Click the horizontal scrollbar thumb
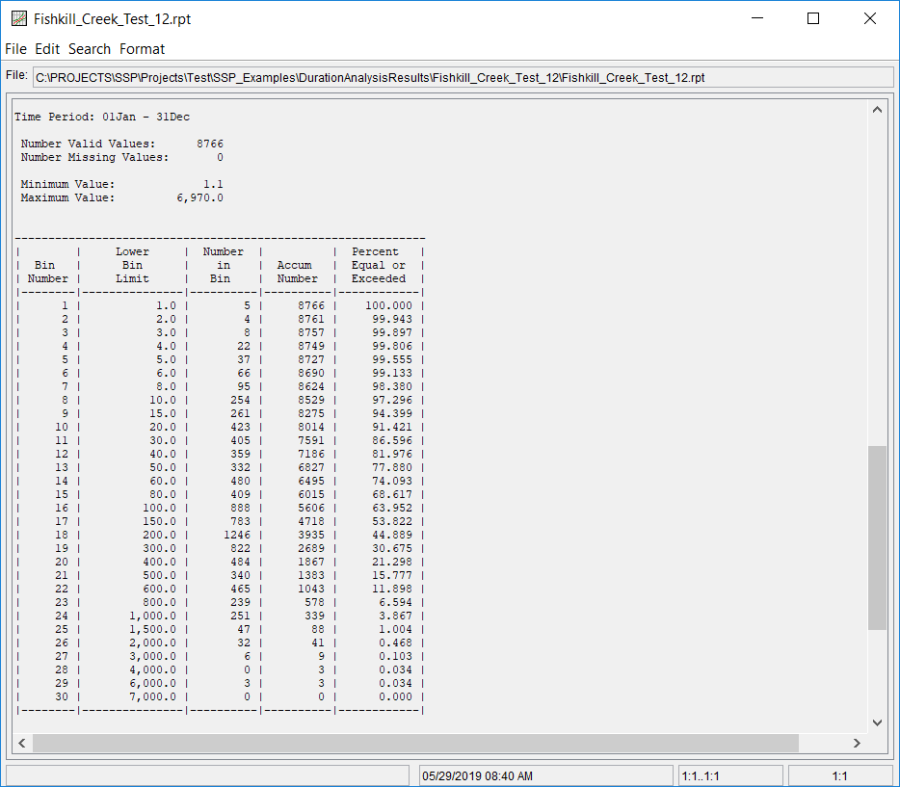 [416, 743]
